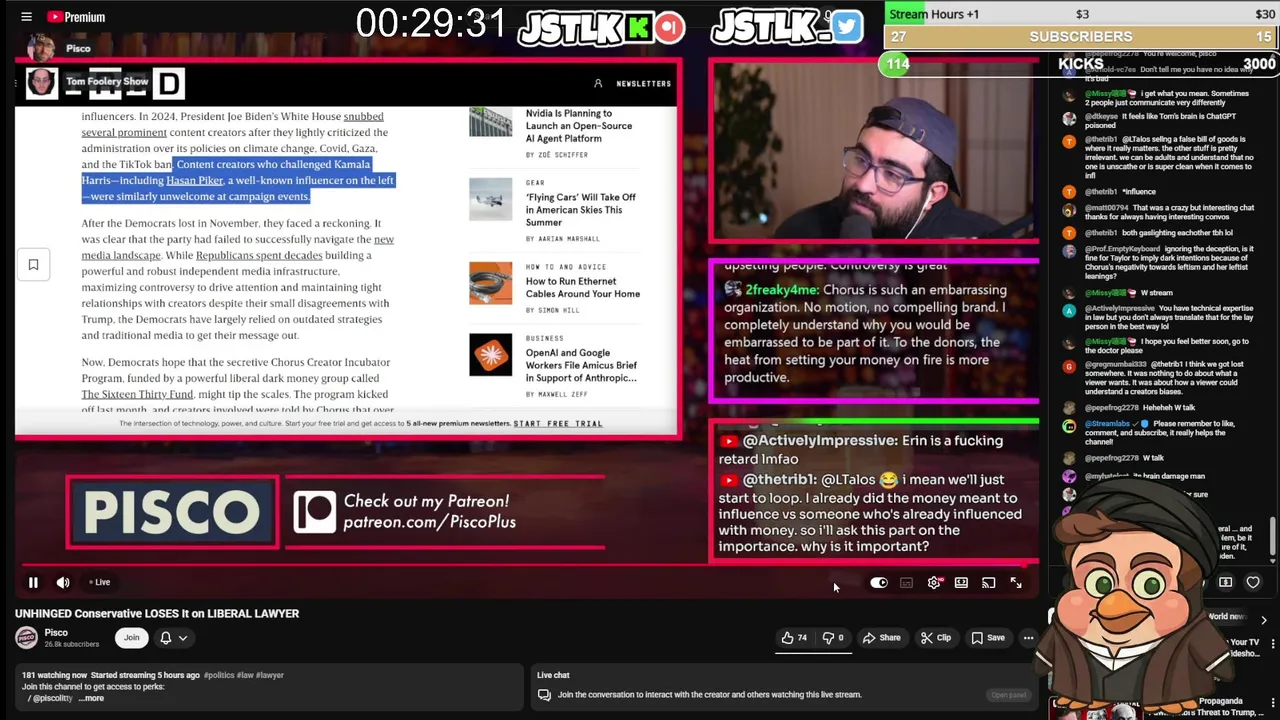Go to YouTube Premium home logo
The image size is (1280, 720).
pyautogui.click(x=75, y=17)
